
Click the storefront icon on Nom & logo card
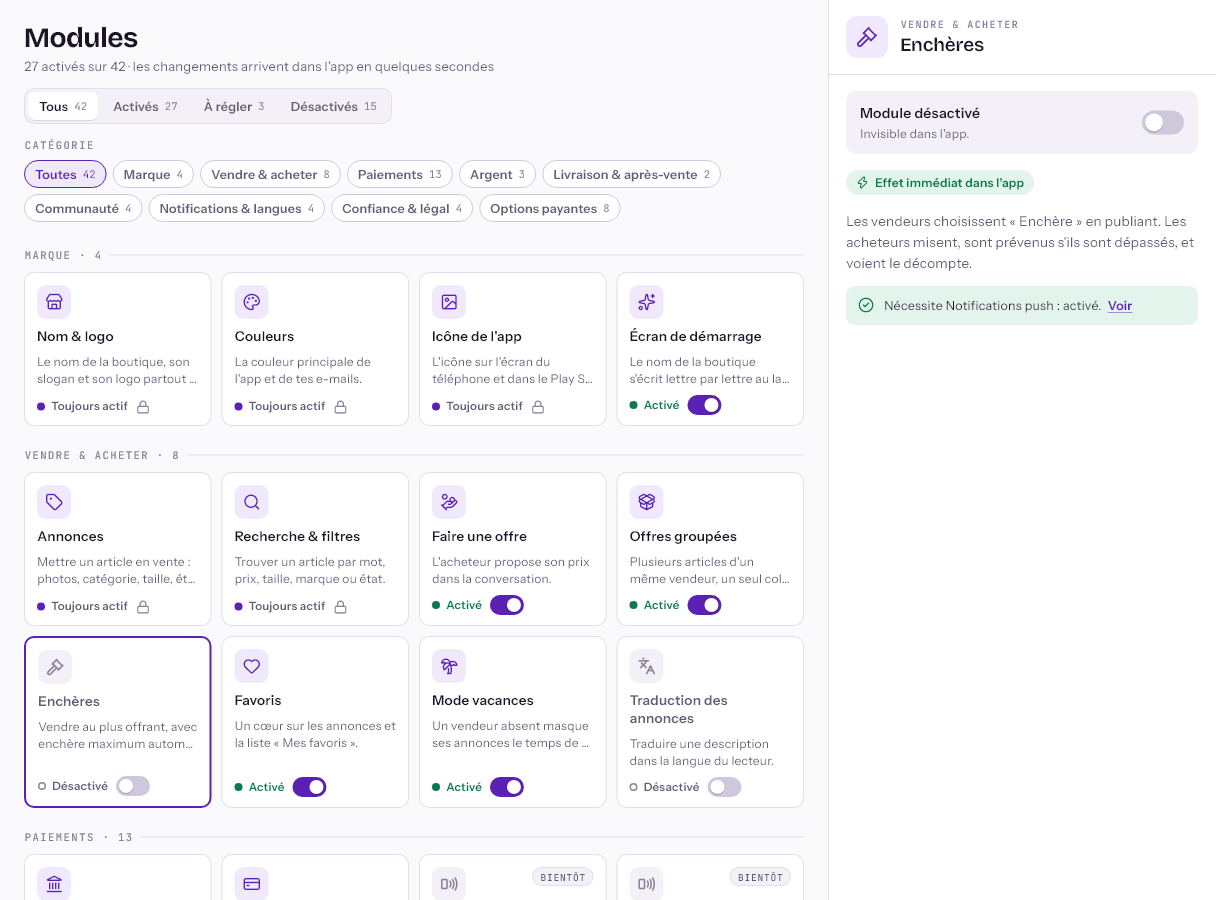(x=54, y=302)
